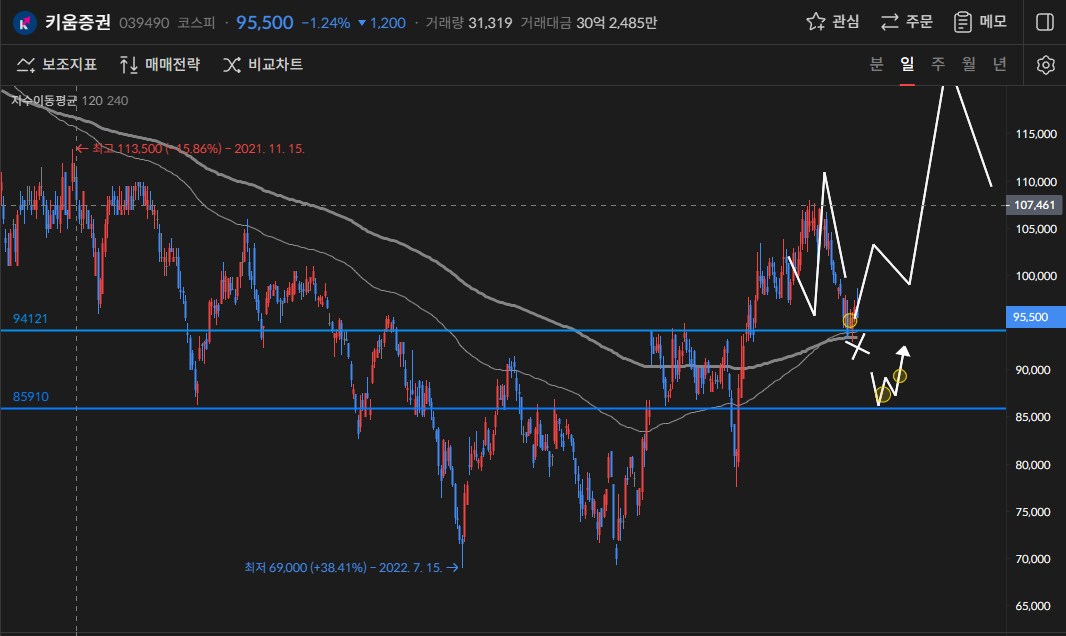This screenshot has height=636, width=1066.
Task: Select the 일 daily chart tab
Action: [x=907, y=64]
